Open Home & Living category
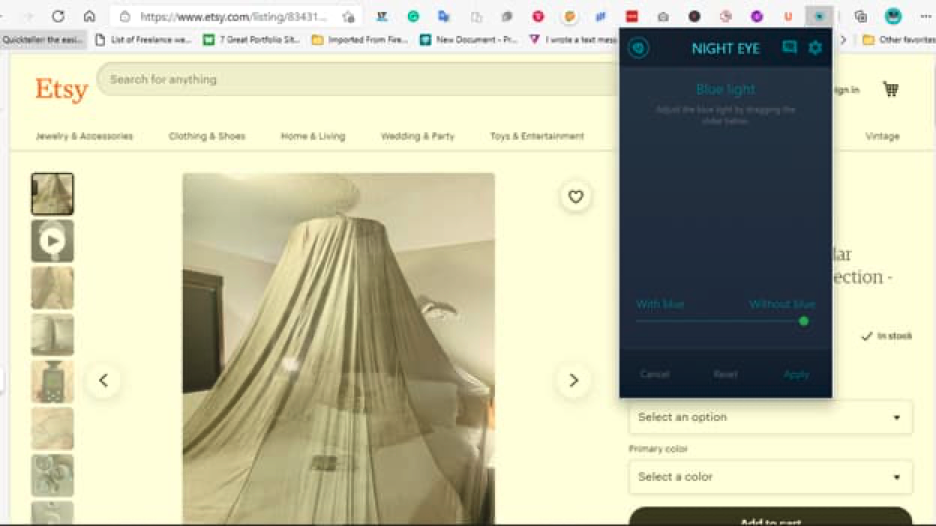The width and height of the screenshot is (936, 526). pyautogui.click(x=313, y=136)
